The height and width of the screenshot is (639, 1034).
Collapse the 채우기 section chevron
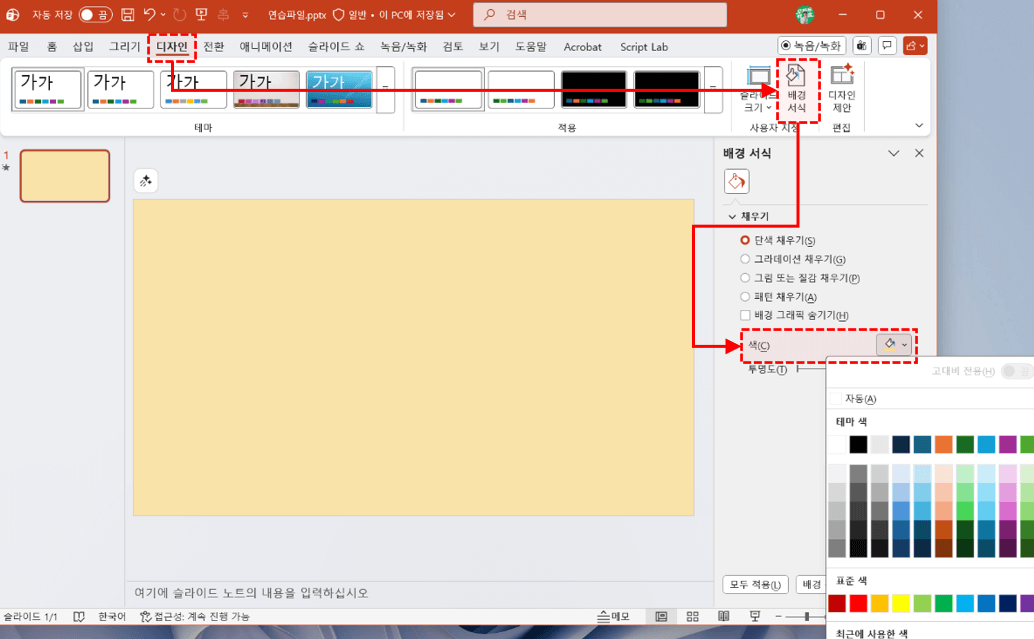[x=733, y=218]
